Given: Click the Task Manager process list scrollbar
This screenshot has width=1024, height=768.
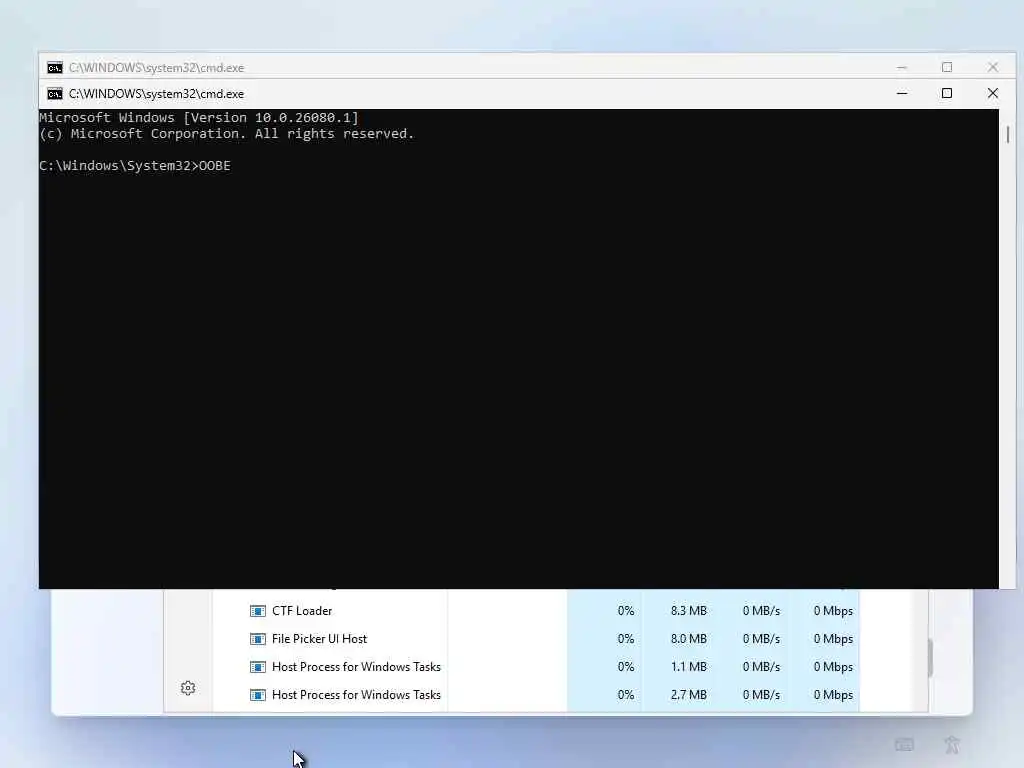Looking at the screenshot, I should pos(930,658).
